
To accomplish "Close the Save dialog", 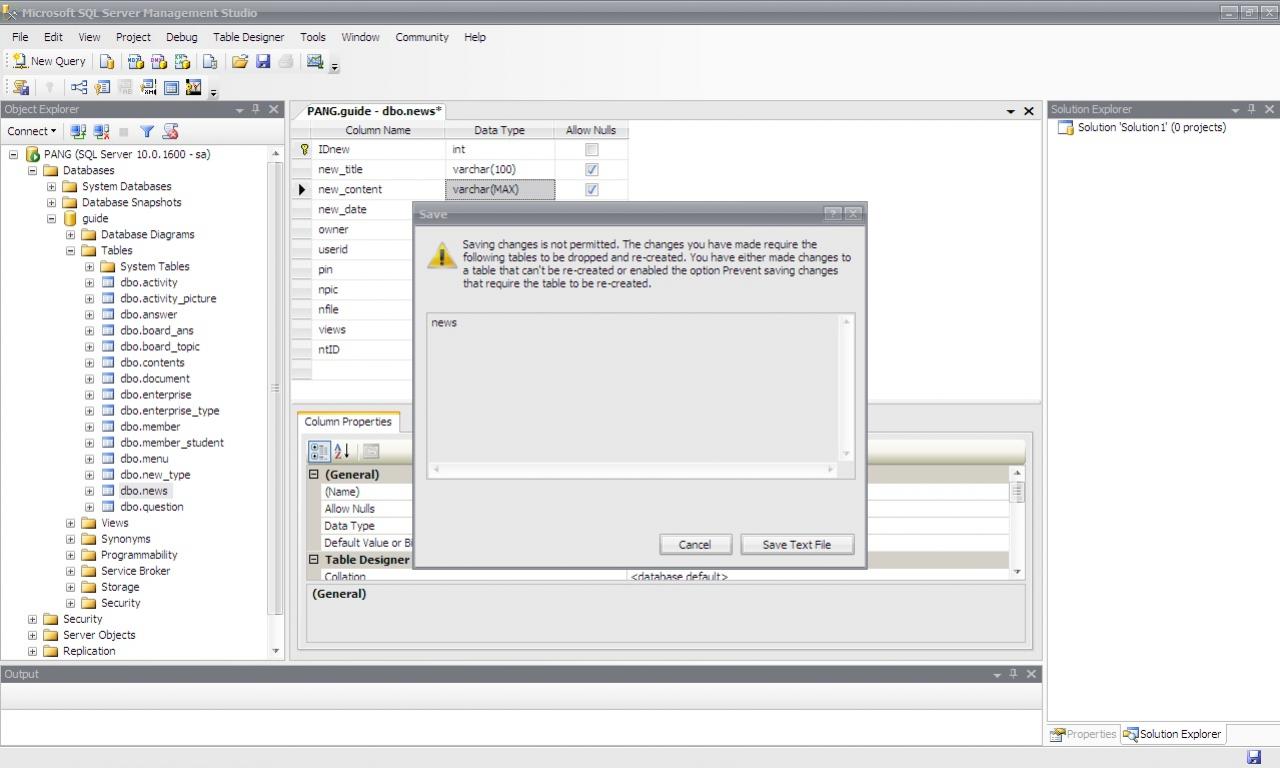I will tap(853, 214).
